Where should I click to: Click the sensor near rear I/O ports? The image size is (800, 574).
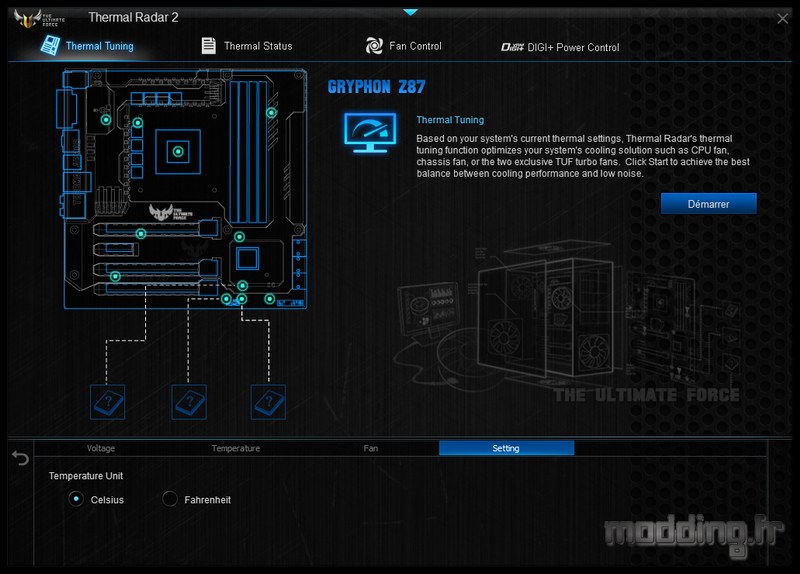[x=106, y=120]
